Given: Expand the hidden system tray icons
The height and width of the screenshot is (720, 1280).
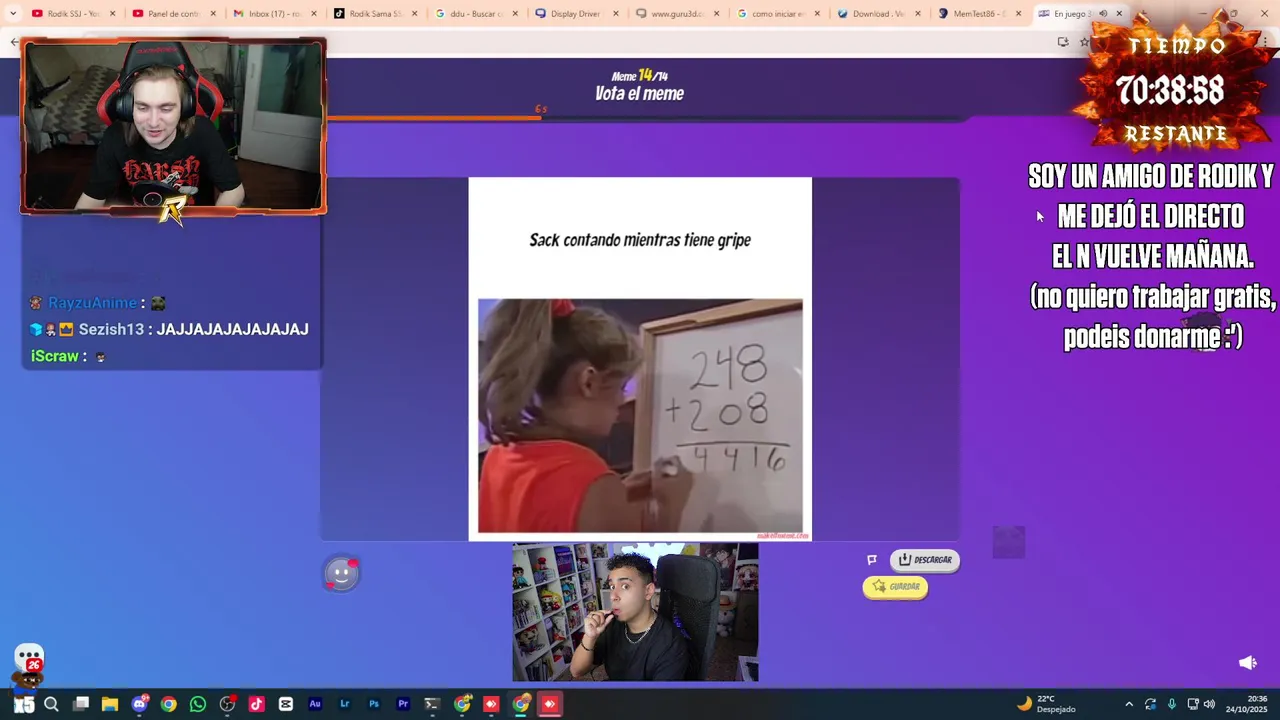Looking at the screenshot, I should [x=1129, y=704].
